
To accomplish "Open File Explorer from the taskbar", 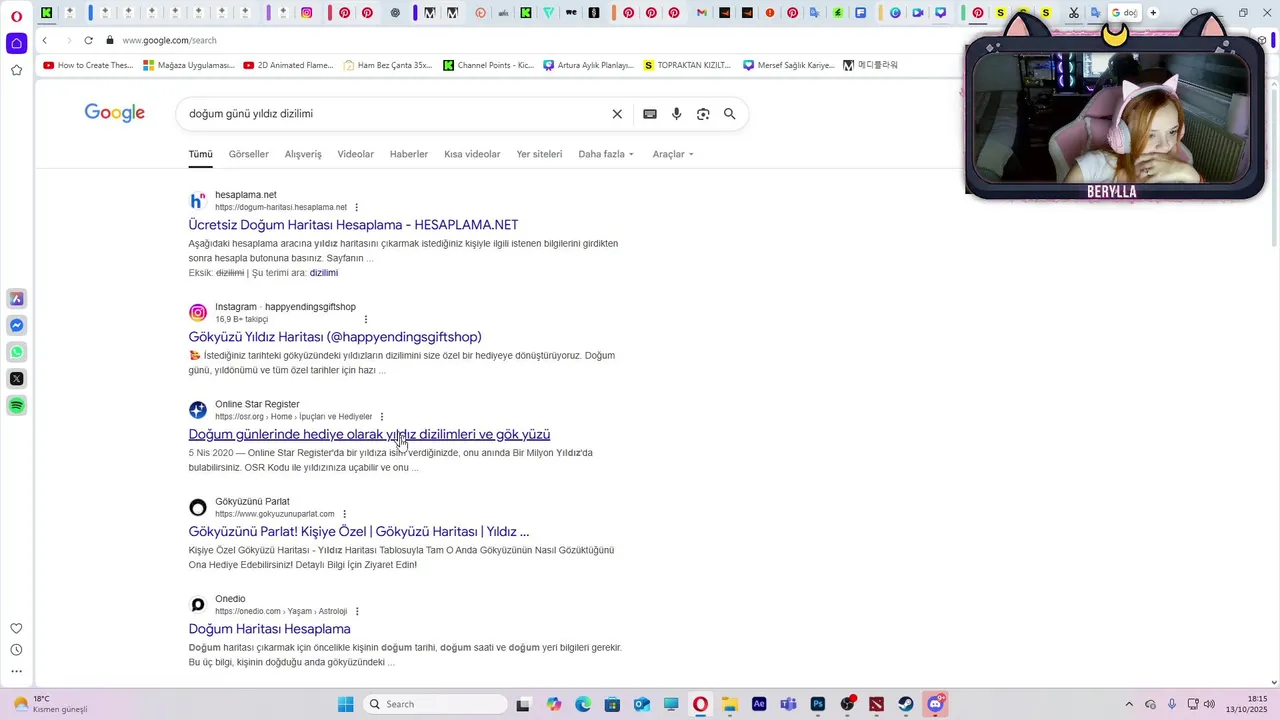I will (x=729, y=704).
